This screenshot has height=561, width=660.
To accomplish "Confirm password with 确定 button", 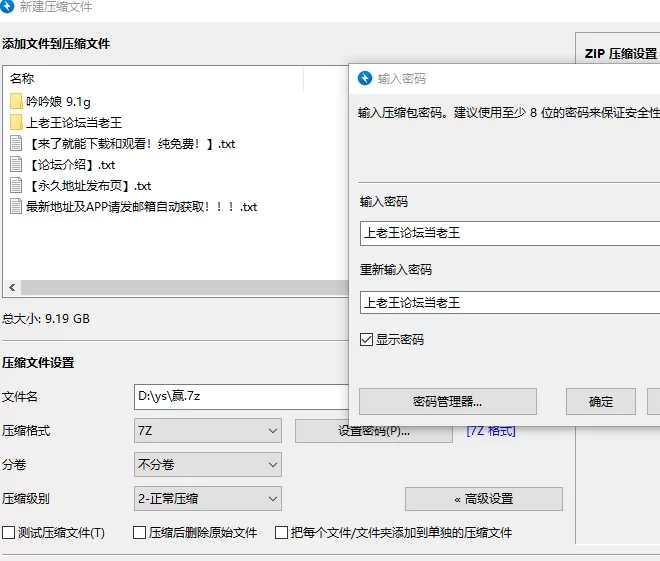I will tap(600, 402).
